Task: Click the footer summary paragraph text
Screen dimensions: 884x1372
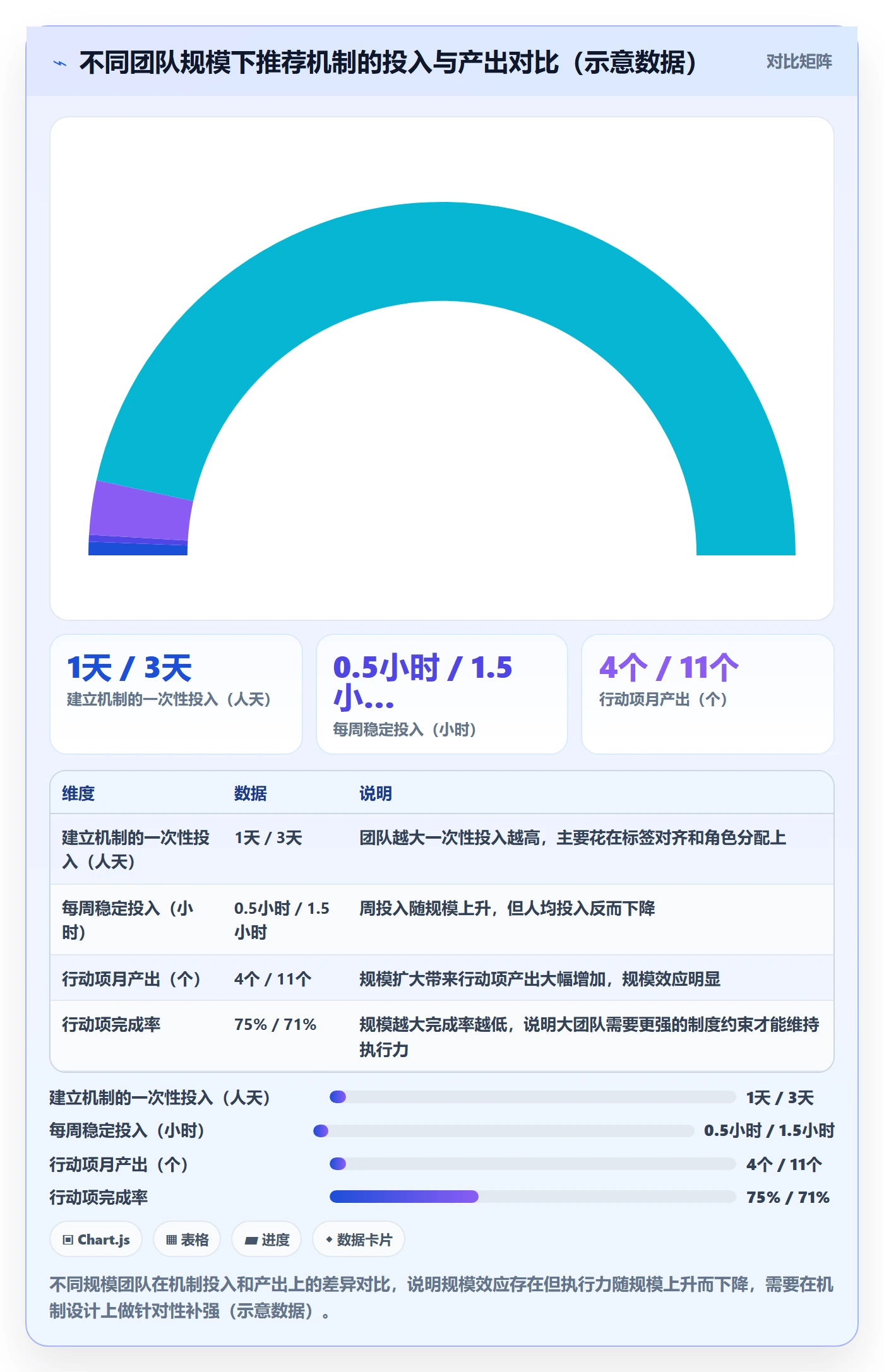Action: point(441,1298)
